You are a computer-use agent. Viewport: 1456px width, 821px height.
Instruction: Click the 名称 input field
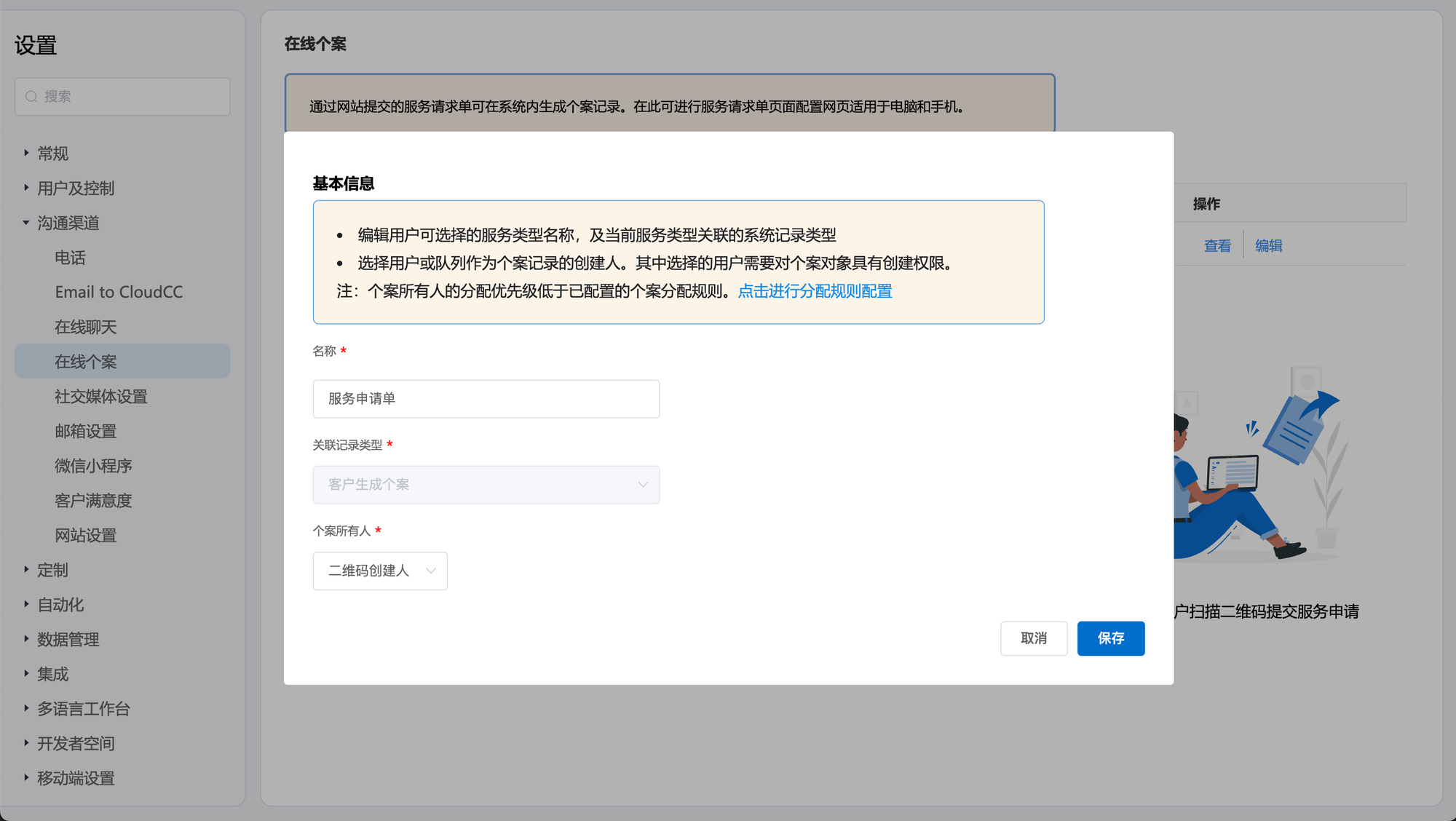tap(486, 399)
